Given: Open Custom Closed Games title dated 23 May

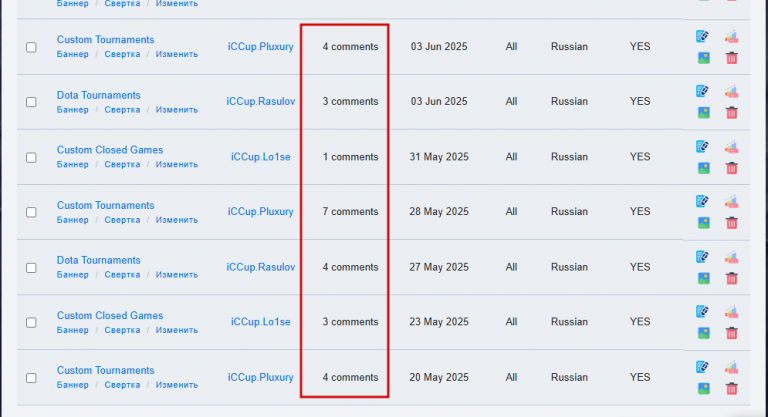Looking at the screenshot, I should [110, 316].
